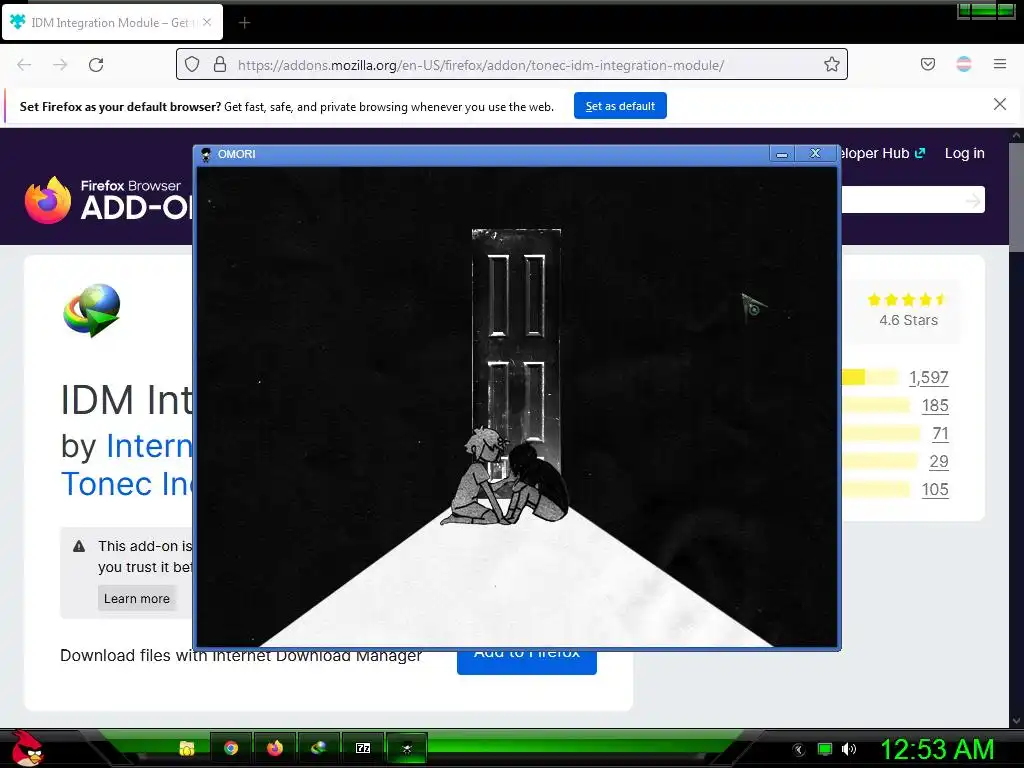This screenshot has width=1024, height=768.
Task: Click the OMORI title bar character icon
Action: pyautogui.click(x=206, y=154)
